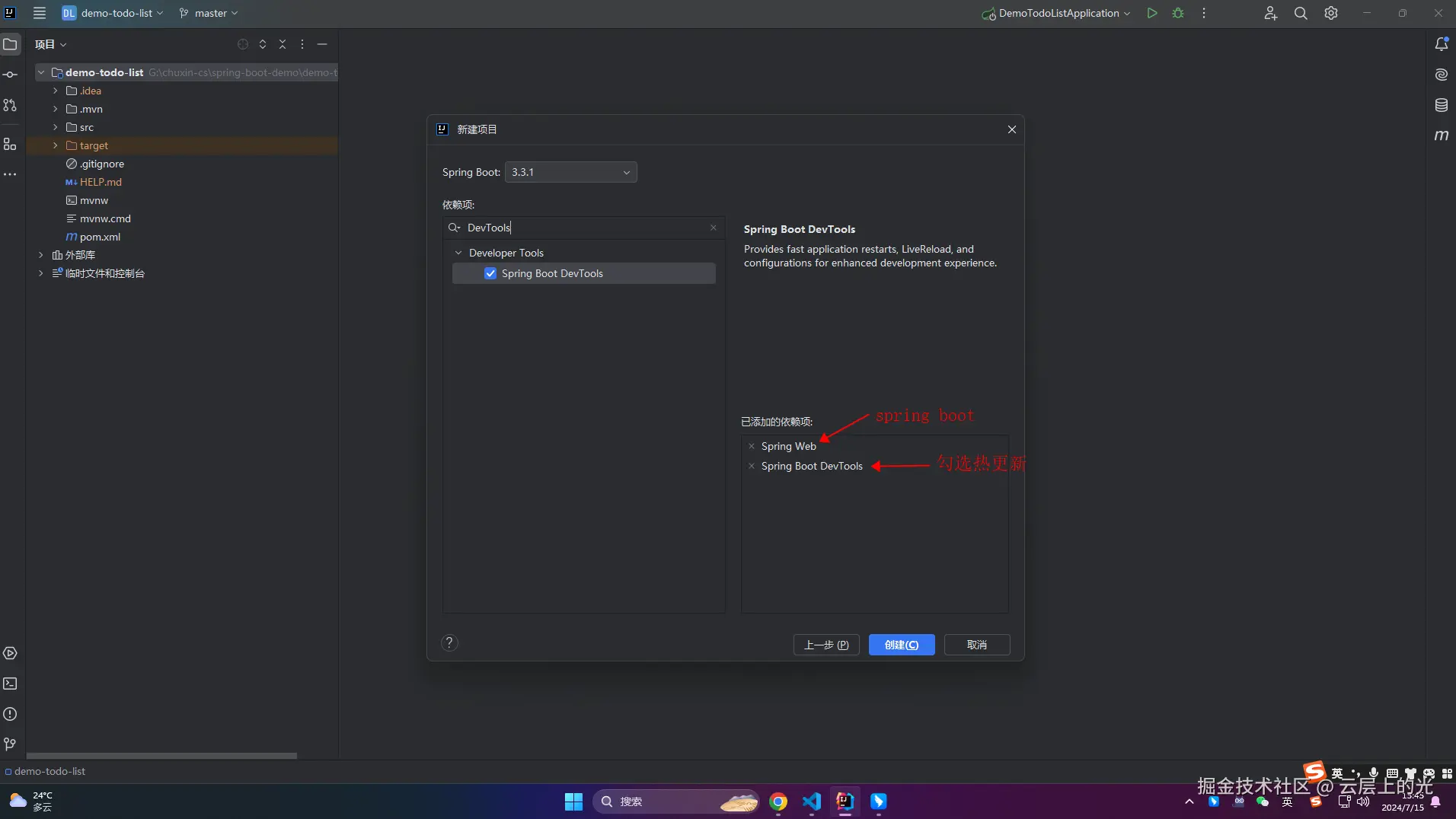Open more run actions menu
The width and height of the screenshot is (1456, 819).
[1204, 13]
